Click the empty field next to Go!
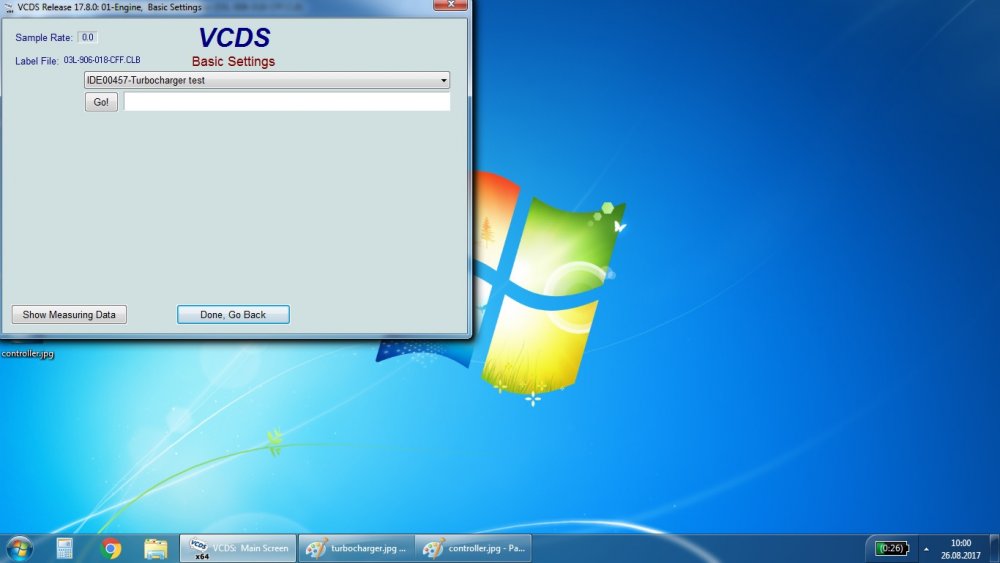This screenshot has height=563, width=1000. coord(287,102)
